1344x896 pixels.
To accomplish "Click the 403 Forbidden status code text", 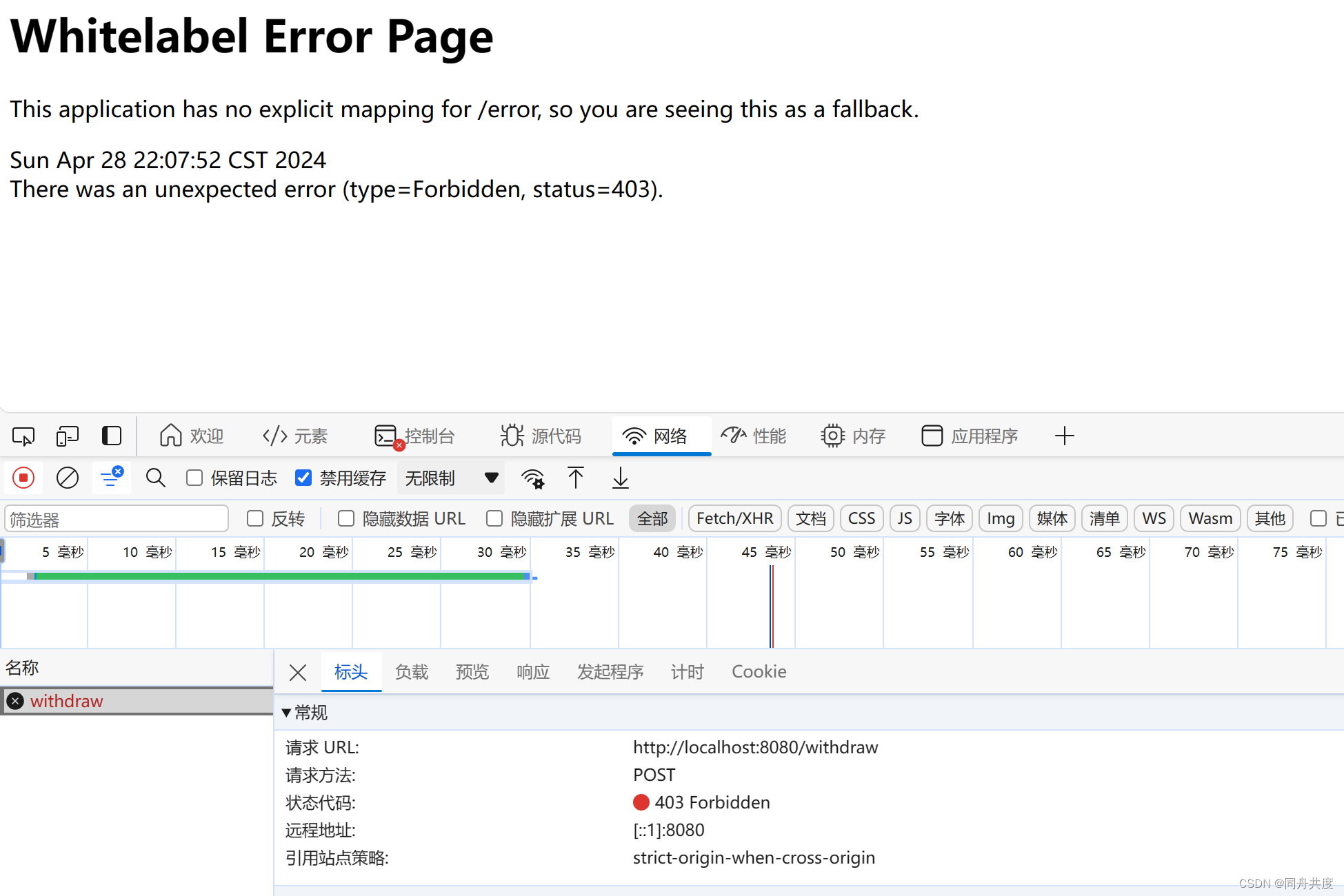I will coord(712,802).
